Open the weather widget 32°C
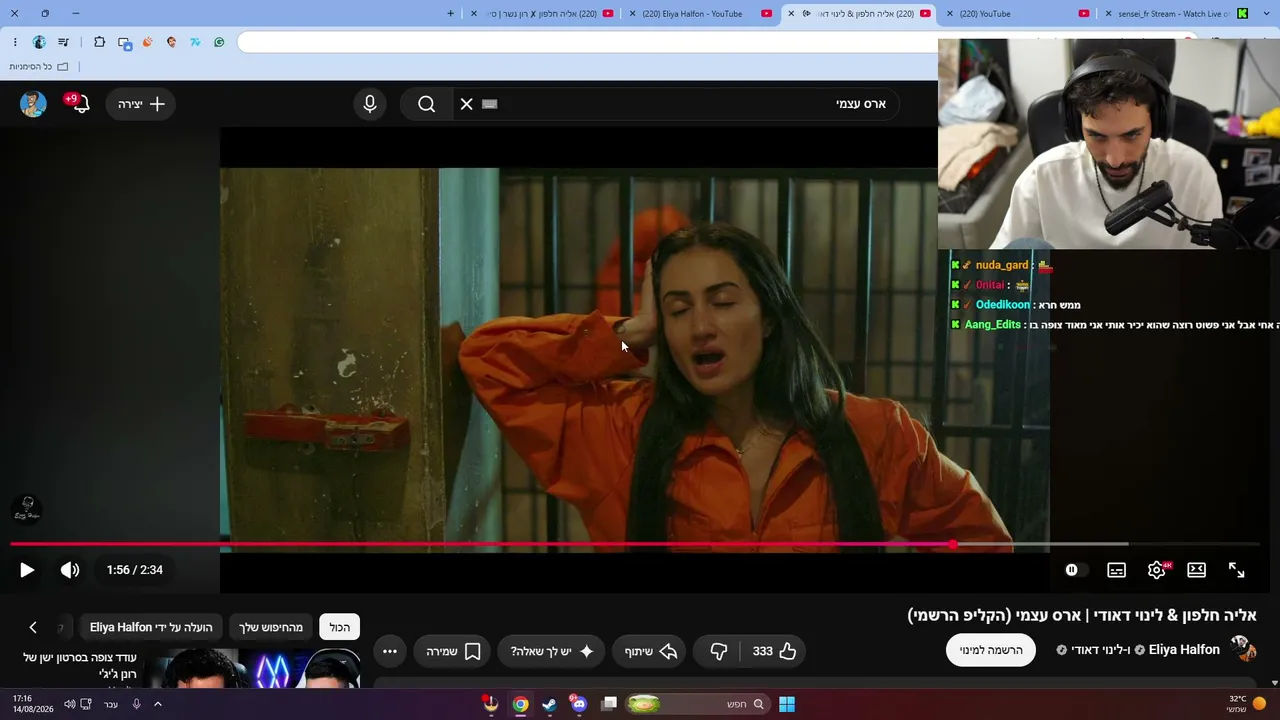Image resolution: width=1280 pixels, height=720 pixels. coord(1246,704)
